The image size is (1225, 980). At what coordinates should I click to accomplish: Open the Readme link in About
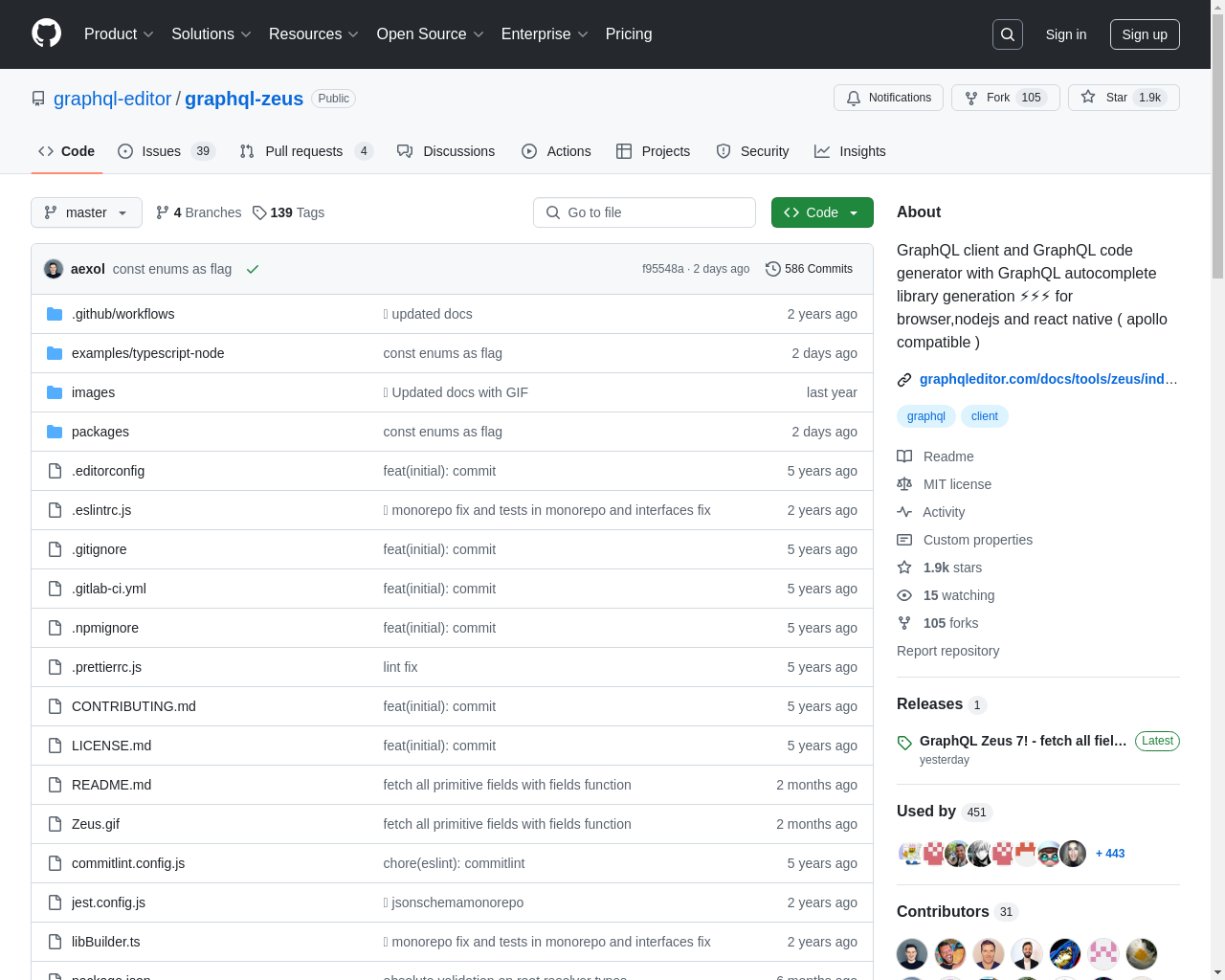[x=935, y=457]
